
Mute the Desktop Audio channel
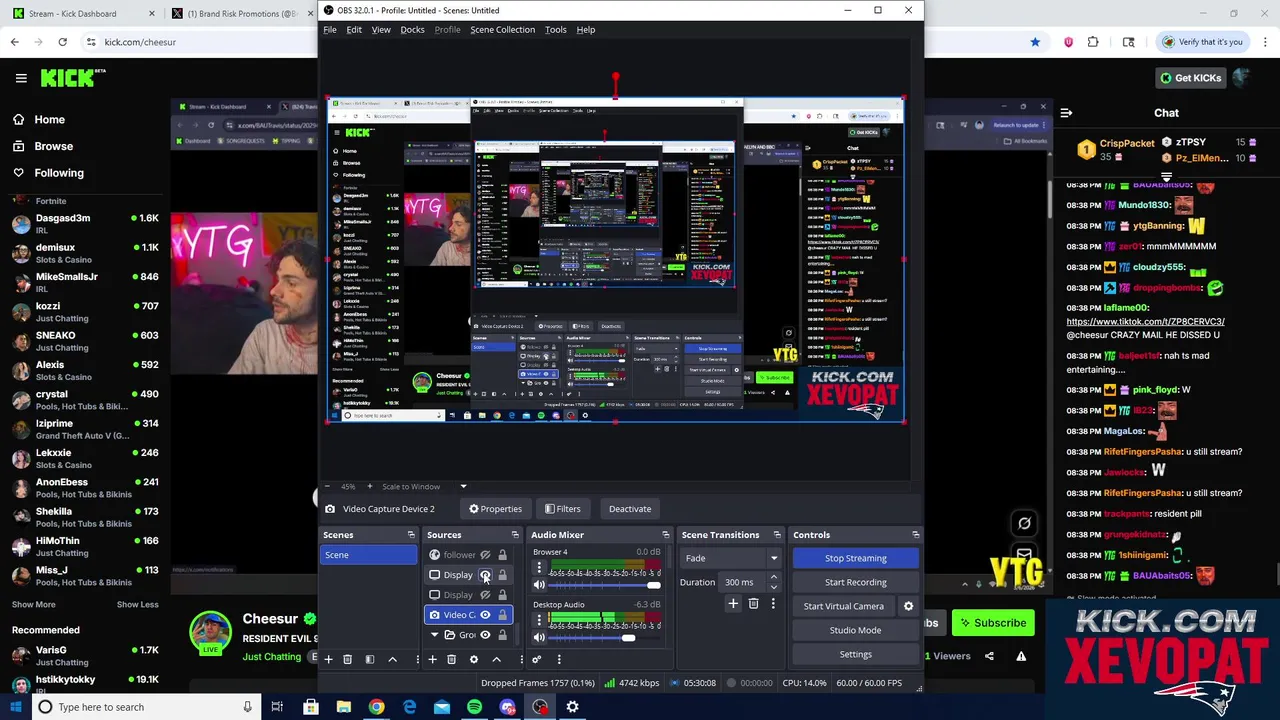click(x=539, y=637)
